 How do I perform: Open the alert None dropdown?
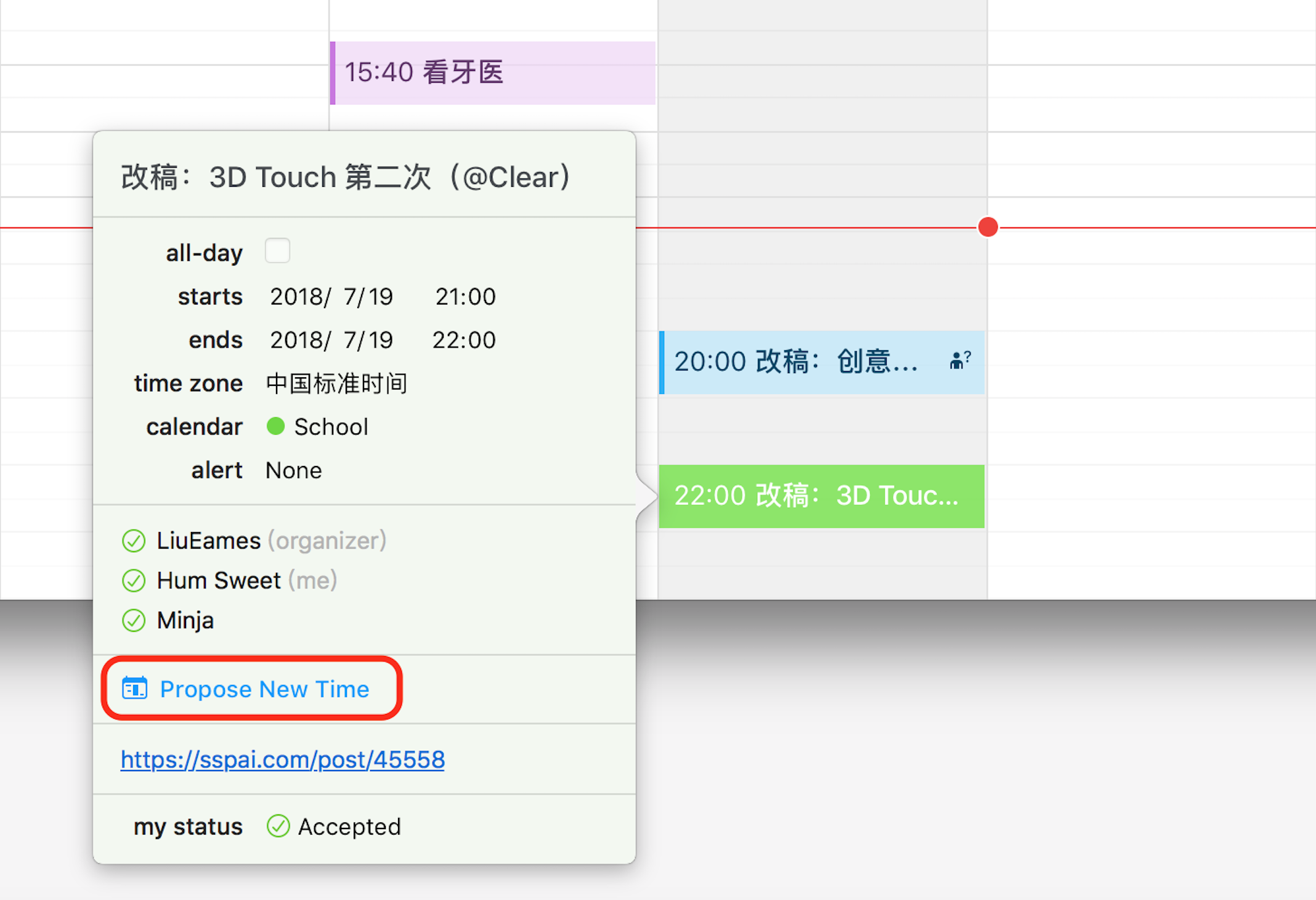pos(293,470)
